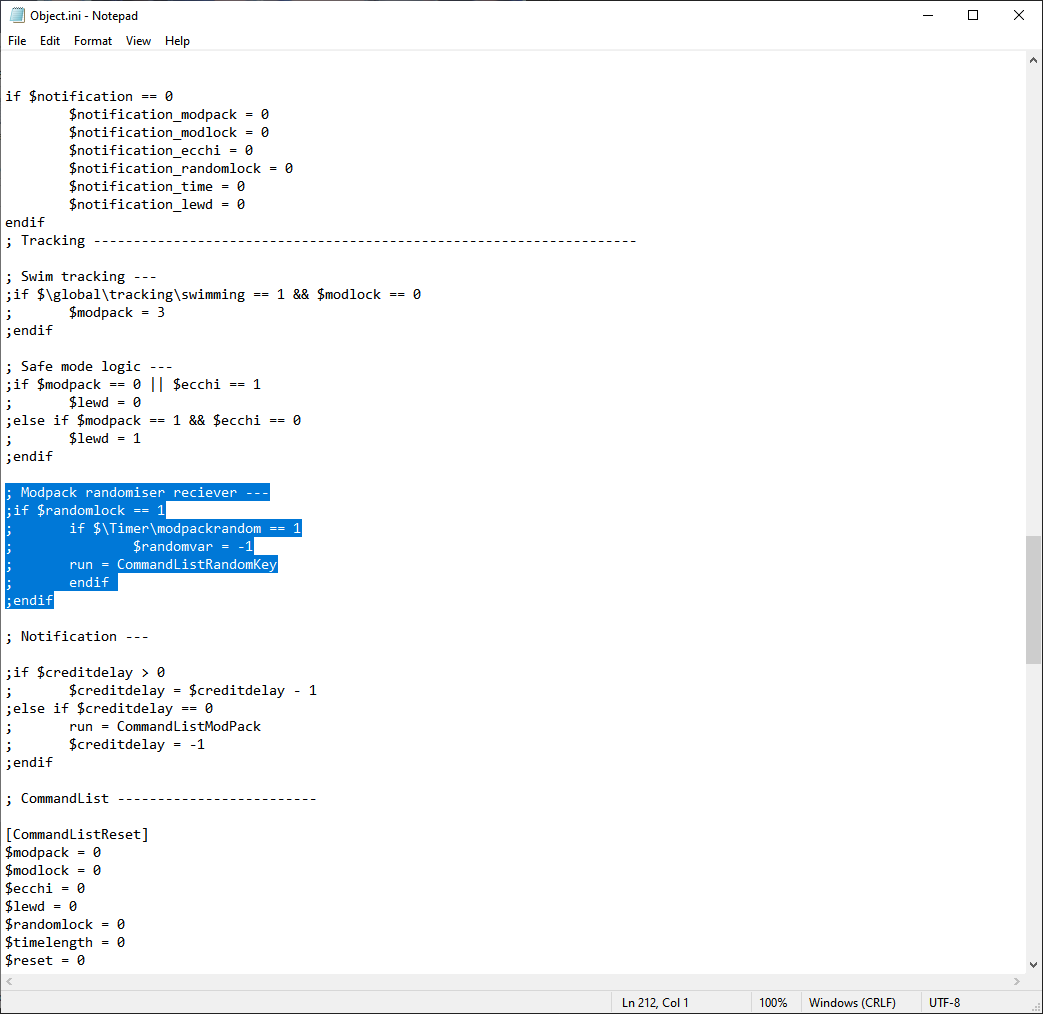Click highlighted line ';if $randomlock == 1'

pos(85,510)
